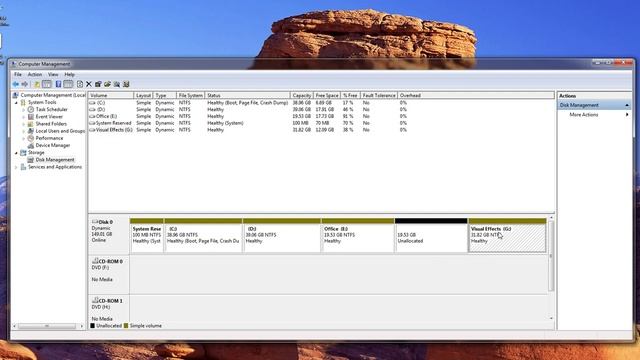Click the Back arrow in the toolbar
The height and width of the screenshot is (360, 640).
pos(16,84)
